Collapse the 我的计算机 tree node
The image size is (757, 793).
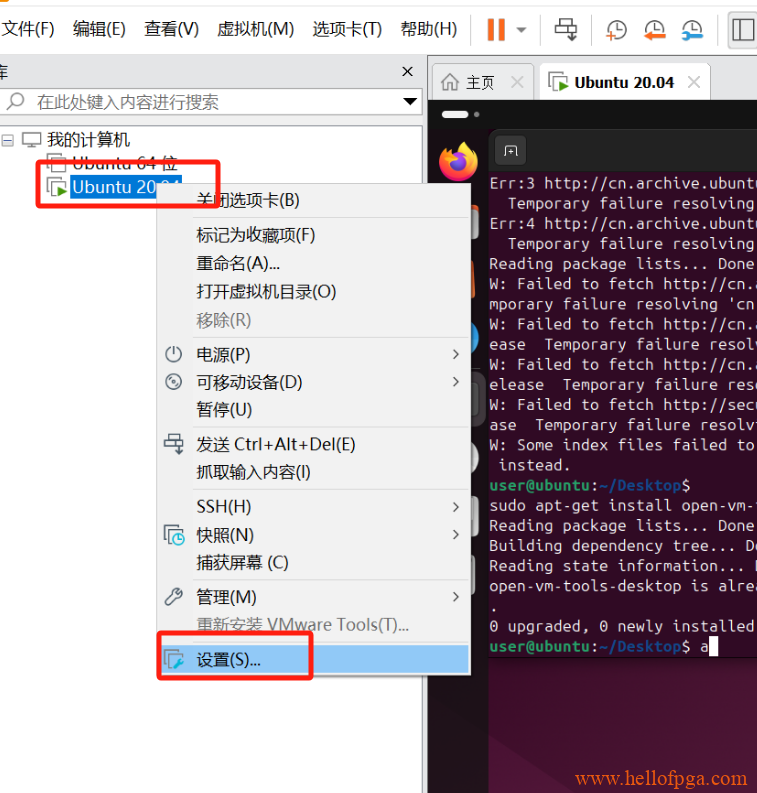click(x=8, y=140)
